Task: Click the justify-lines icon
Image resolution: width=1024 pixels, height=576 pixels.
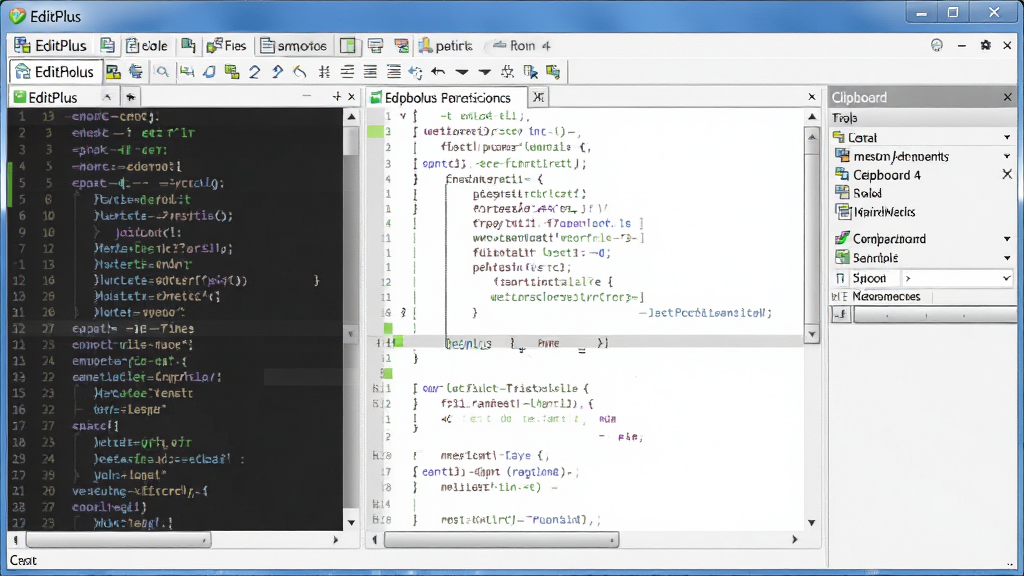Action: click(x=370, y=72)
